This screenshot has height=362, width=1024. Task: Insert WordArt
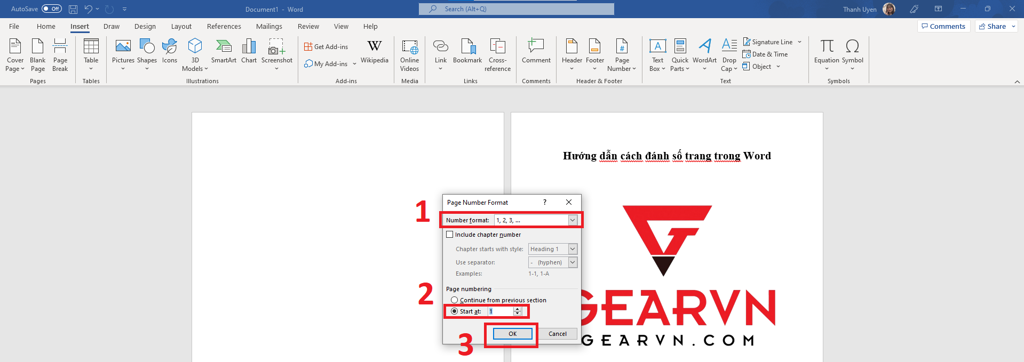pyautogui.click(x=705, y=55)
